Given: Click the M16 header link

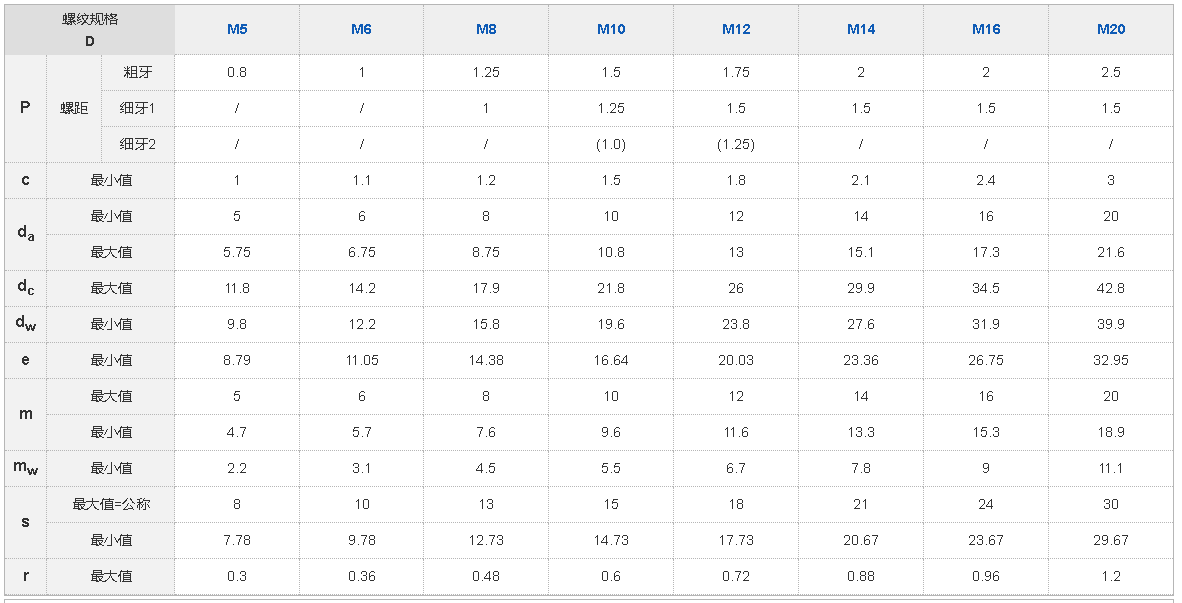Looking at the screenshot, I should click(x=986, y=29).
